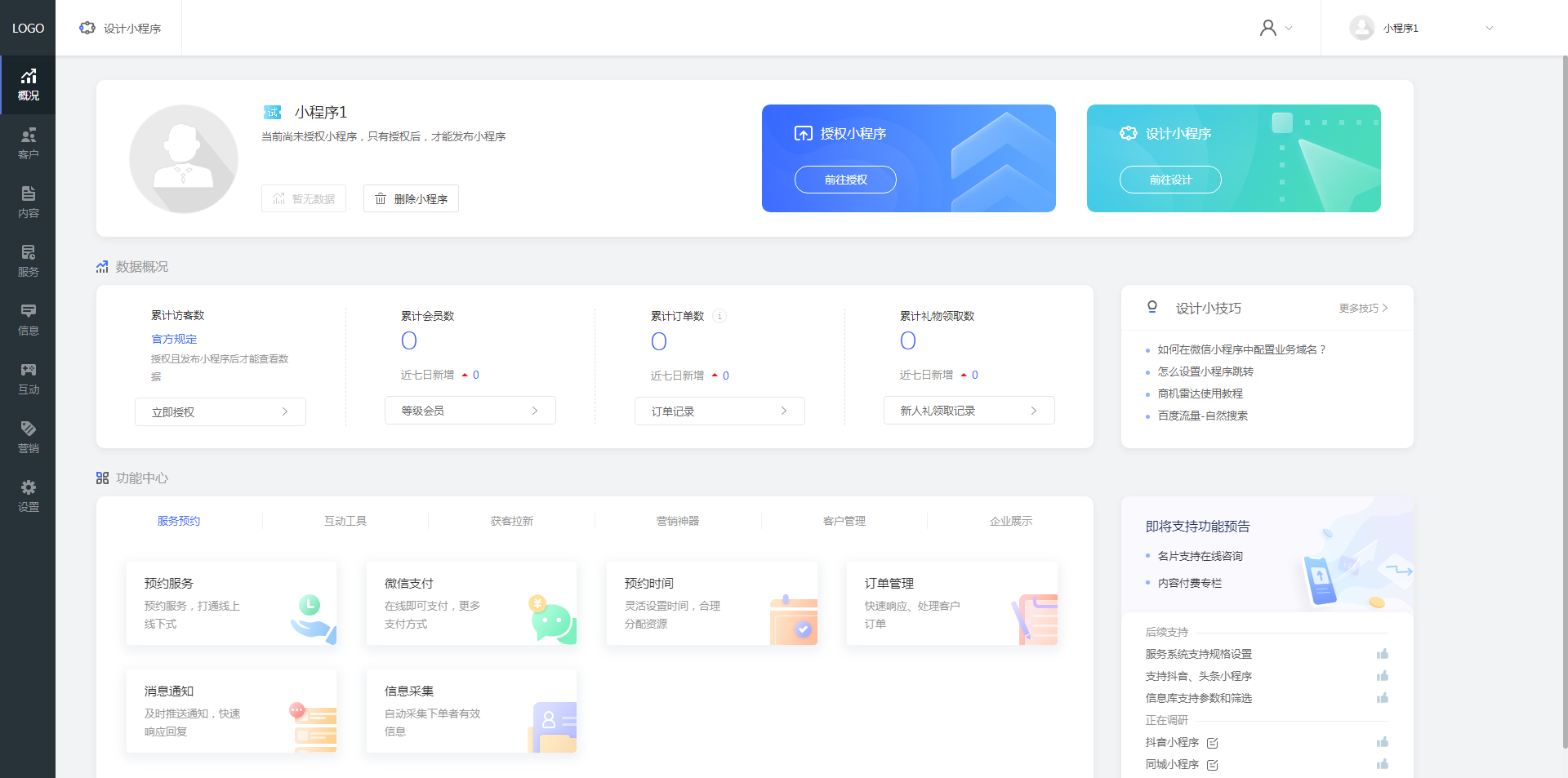This screenshot has height=778, width=1568.
Task: Click the 前往授权 button
Action: [845, 180]
